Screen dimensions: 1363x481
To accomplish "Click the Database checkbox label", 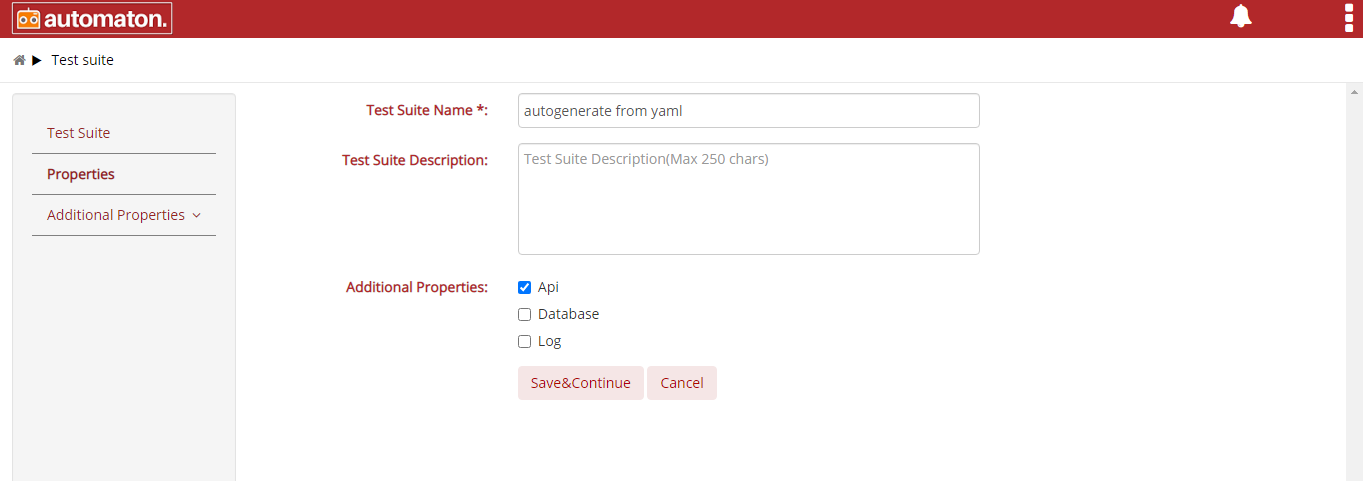I will (568, 314).
